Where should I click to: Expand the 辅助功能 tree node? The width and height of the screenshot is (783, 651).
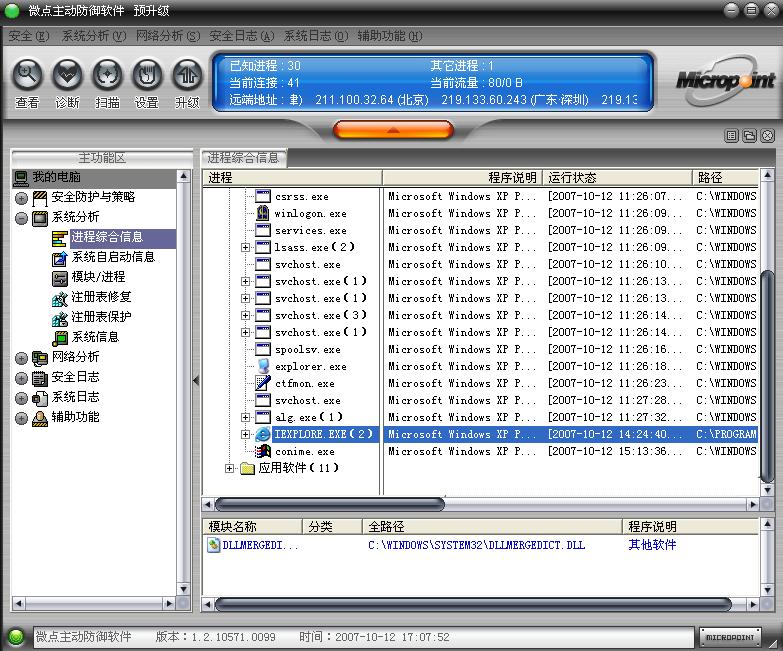point(21,418)
